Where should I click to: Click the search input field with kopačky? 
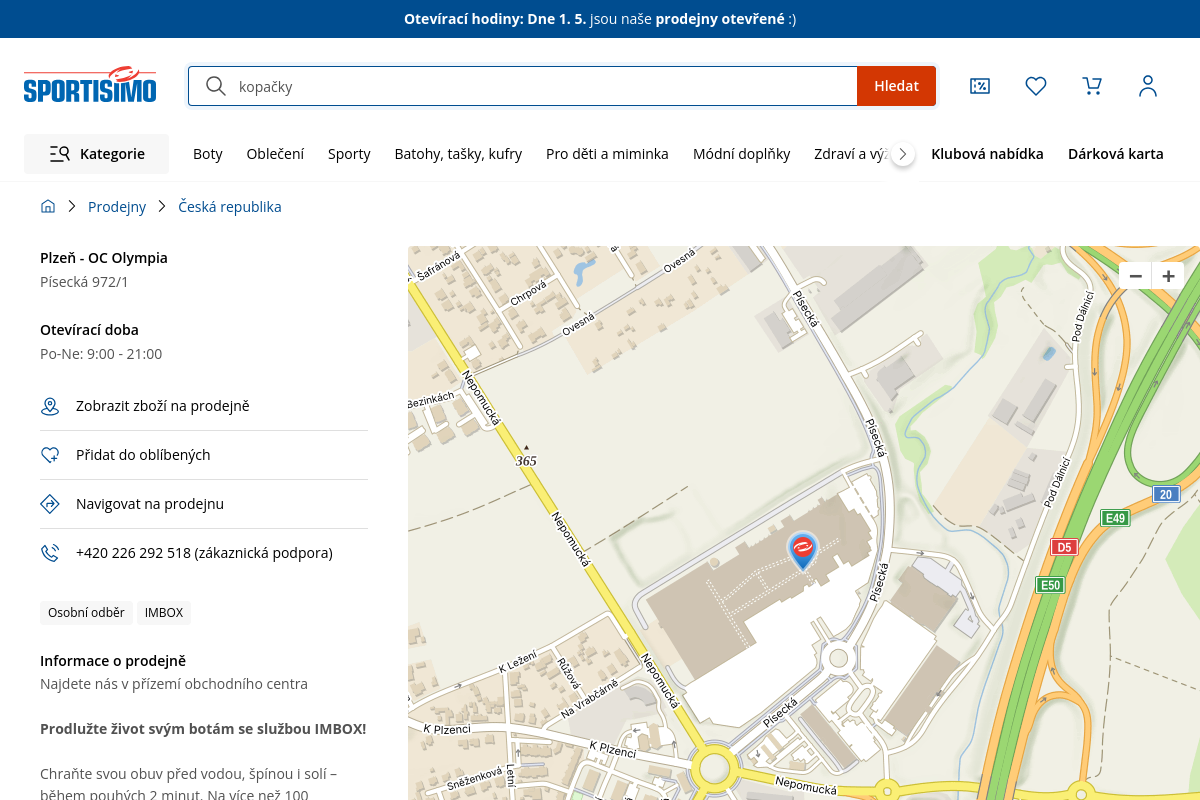(540, 86)
